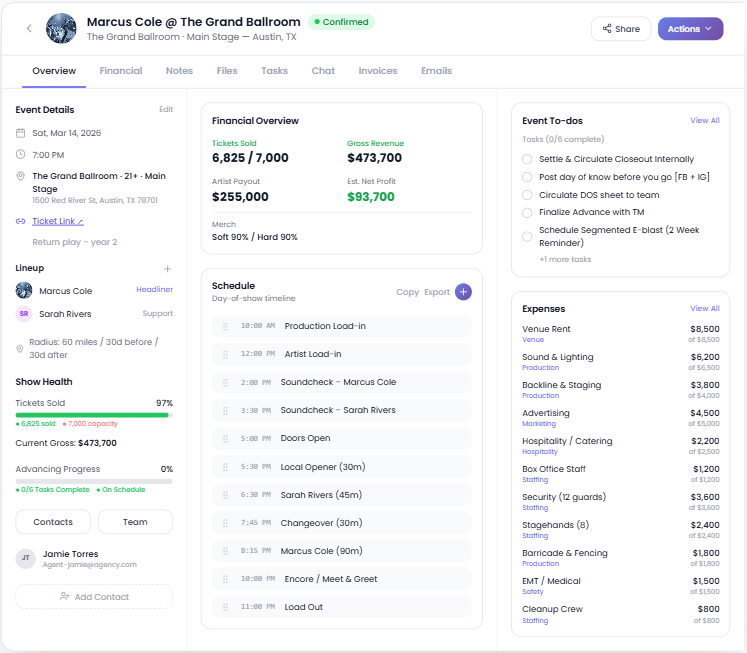Screen dimensions: 747x653
Task: Click the SR avatar for Sarah Rivers
Action: point(24,314)
